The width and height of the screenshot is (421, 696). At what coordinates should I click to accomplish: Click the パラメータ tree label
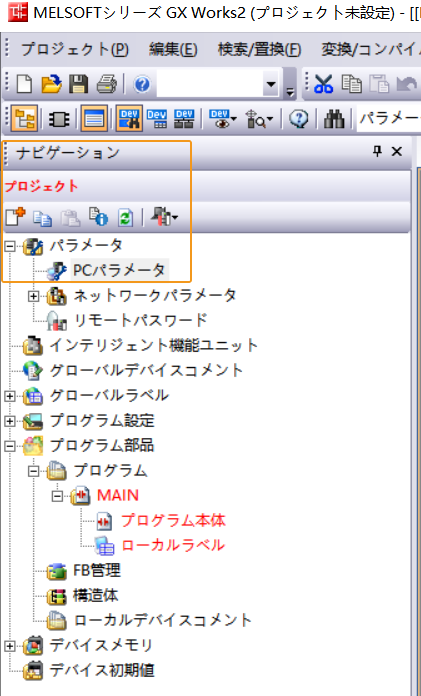tap(86, 245)
